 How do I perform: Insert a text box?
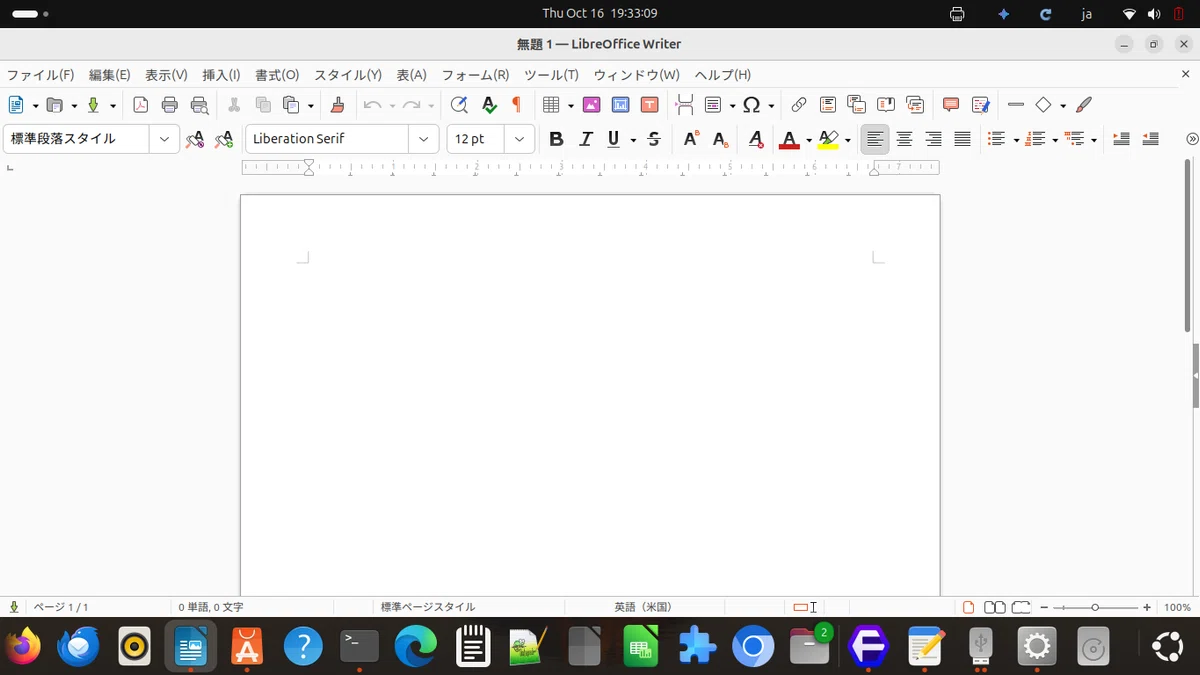pyautogui.click(x=649, y=105)
